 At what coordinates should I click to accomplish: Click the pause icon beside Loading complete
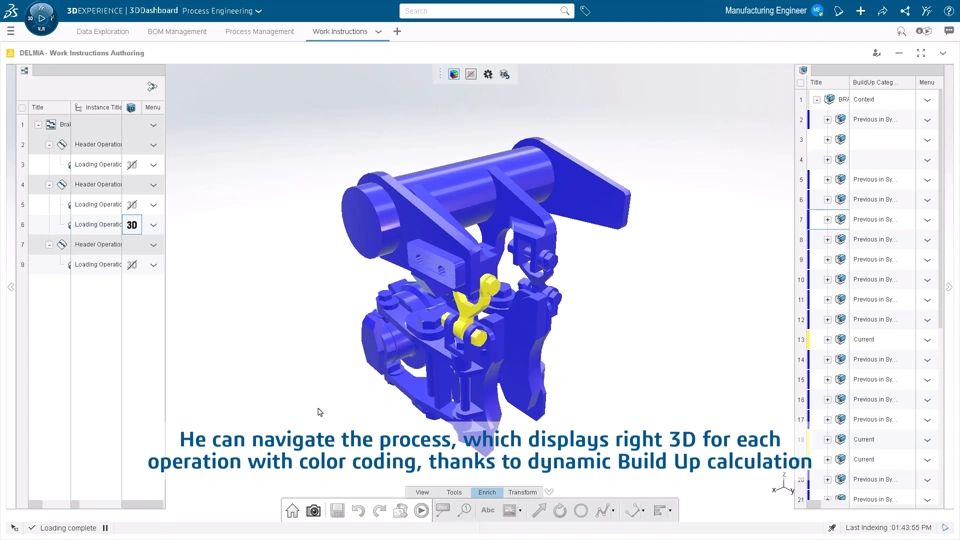105,528
